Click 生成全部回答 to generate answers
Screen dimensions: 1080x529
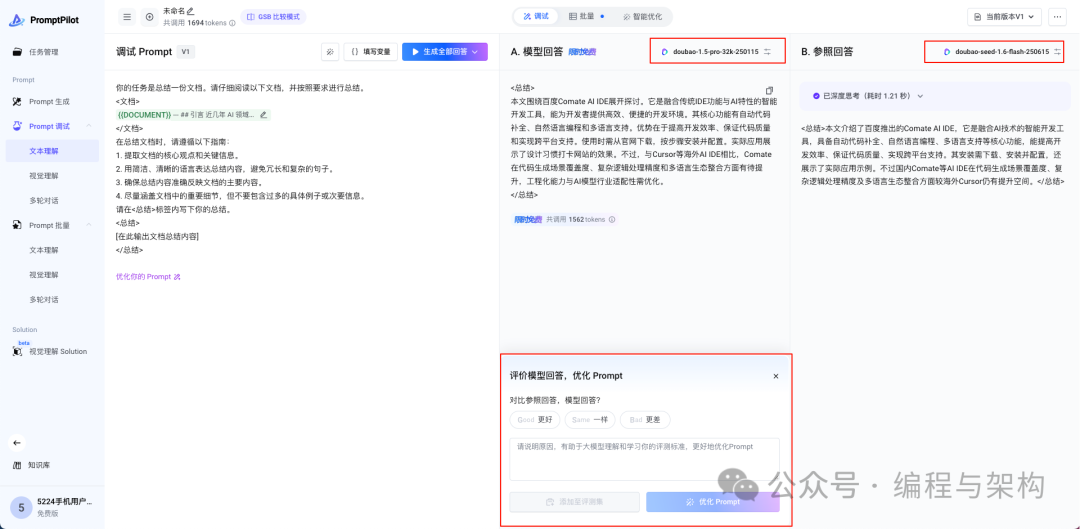pos(439,52)
